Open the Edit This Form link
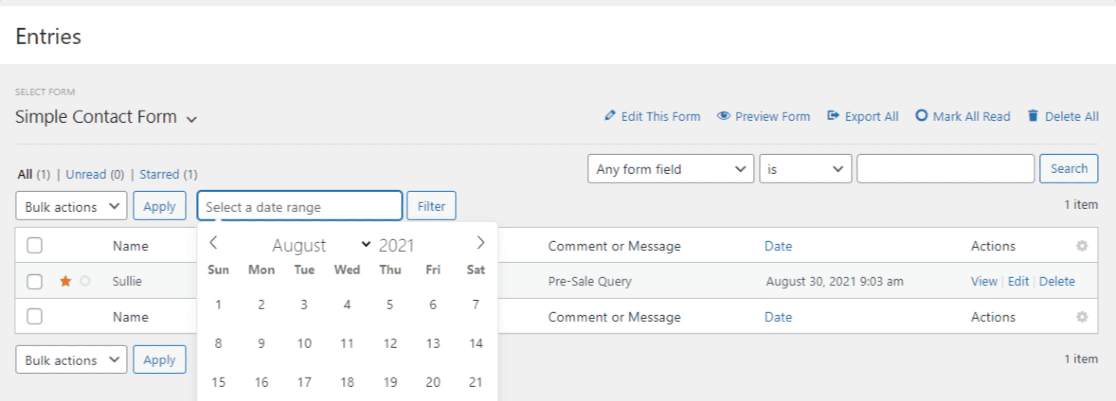The height and width of the screenshot is (401, 1116). click(x=652, y=116)
